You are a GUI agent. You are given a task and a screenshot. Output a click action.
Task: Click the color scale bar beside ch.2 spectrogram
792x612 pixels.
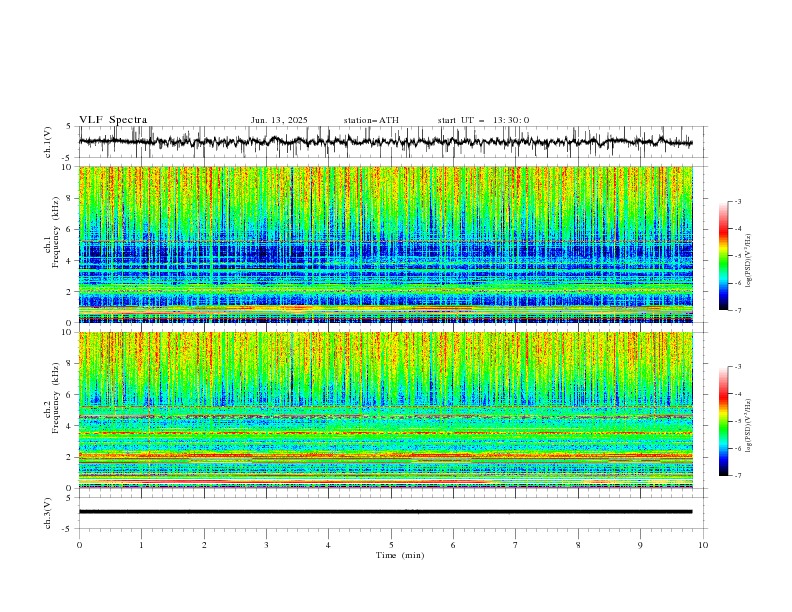pos(723,421)
